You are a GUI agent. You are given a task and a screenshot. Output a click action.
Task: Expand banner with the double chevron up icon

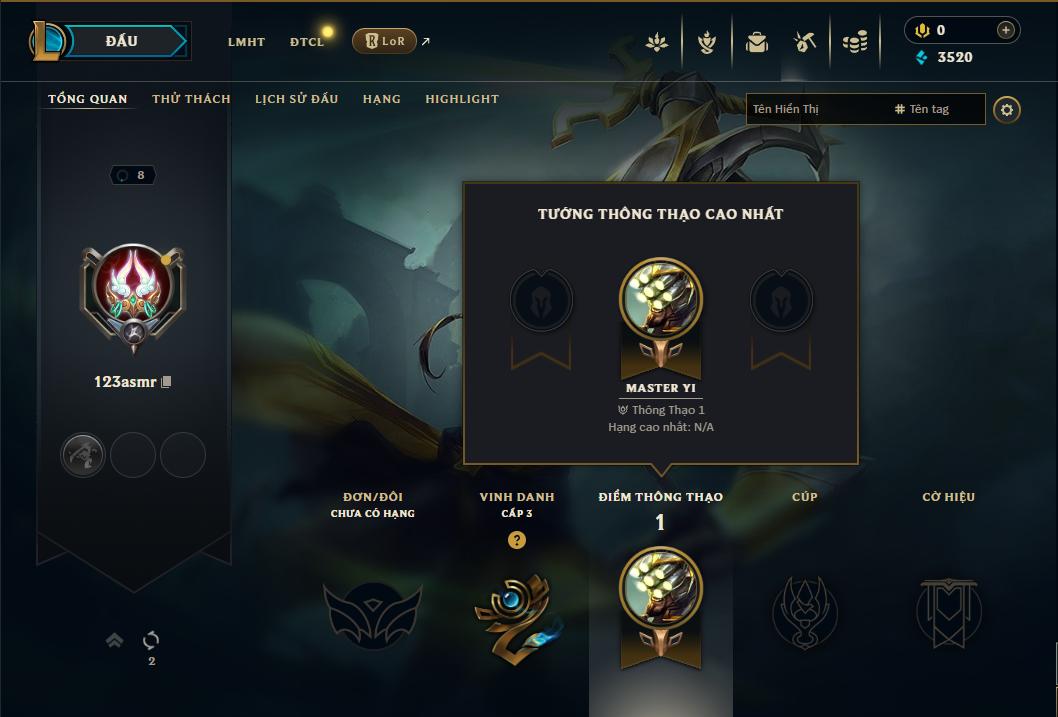[115, 640]
